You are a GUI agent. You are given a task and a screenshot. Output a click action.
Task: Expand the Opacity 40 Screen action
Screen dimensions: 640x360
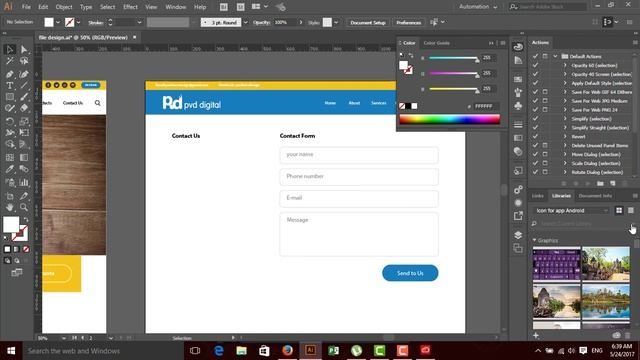coord(565,74)
